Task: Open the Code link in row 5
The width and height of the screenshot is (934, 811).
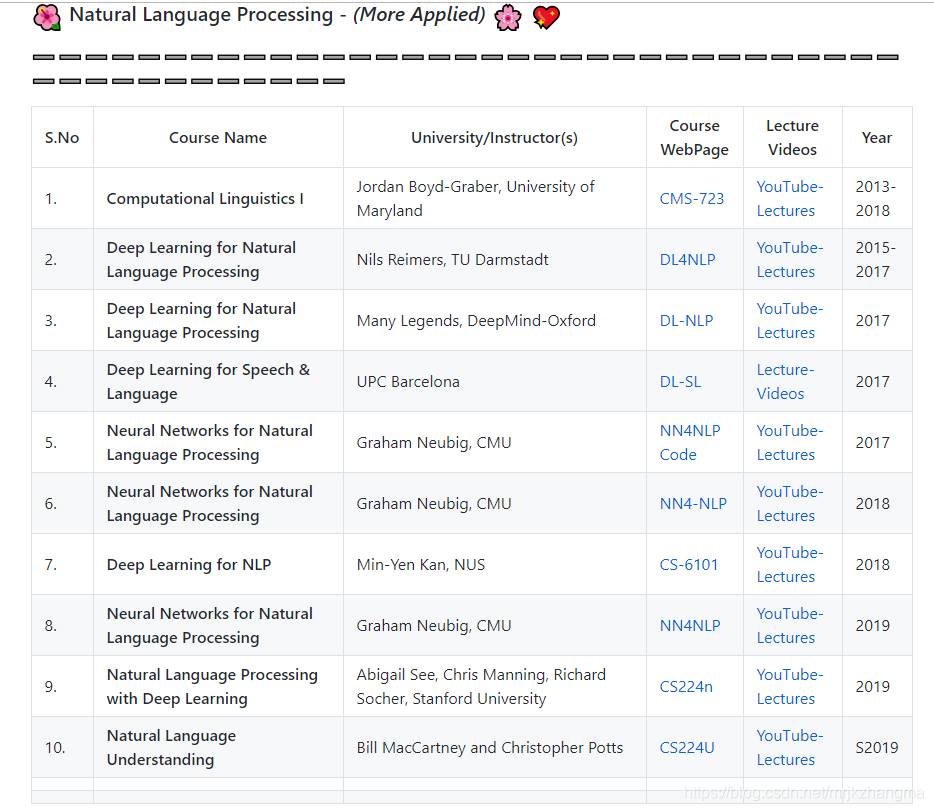Action: 678,455
